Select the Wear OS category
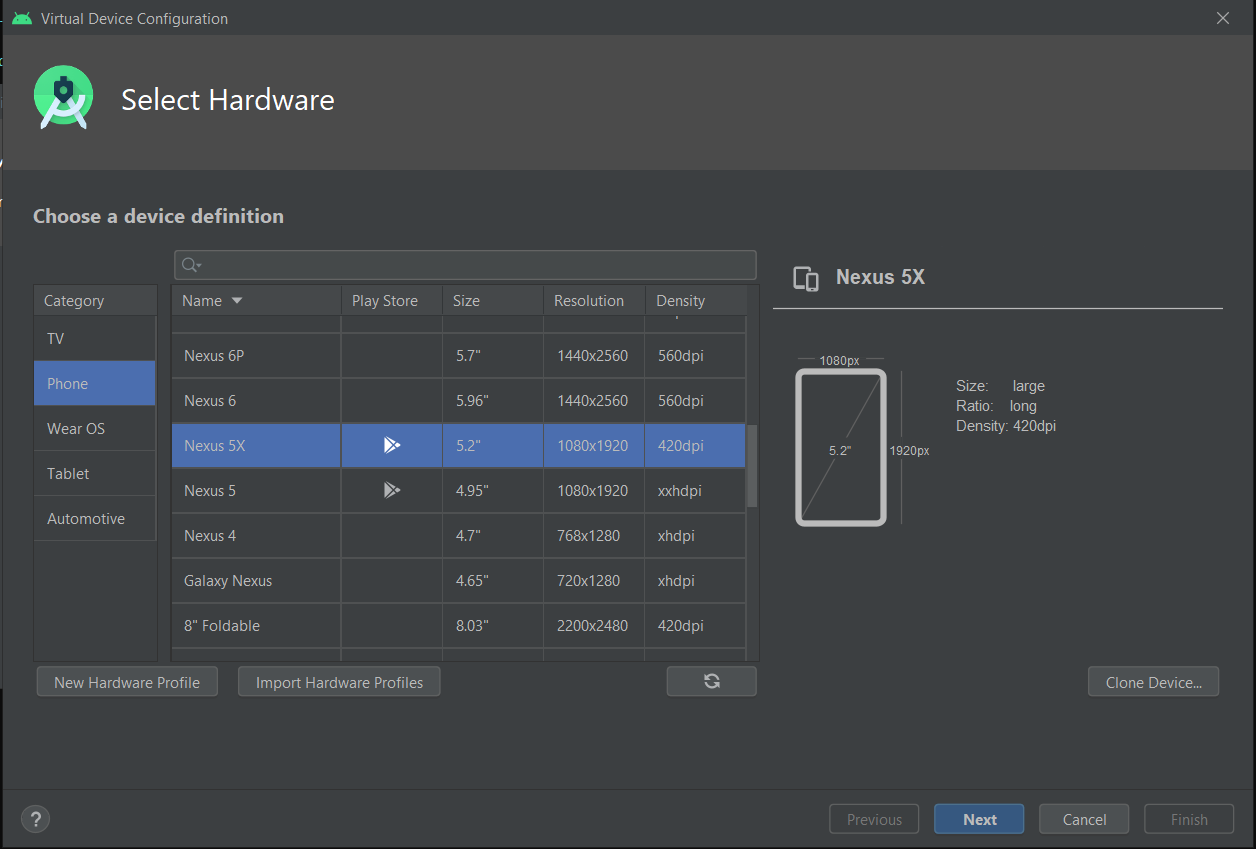The width and height of the screenshot is (1256, 849). [x=95, y=428]
